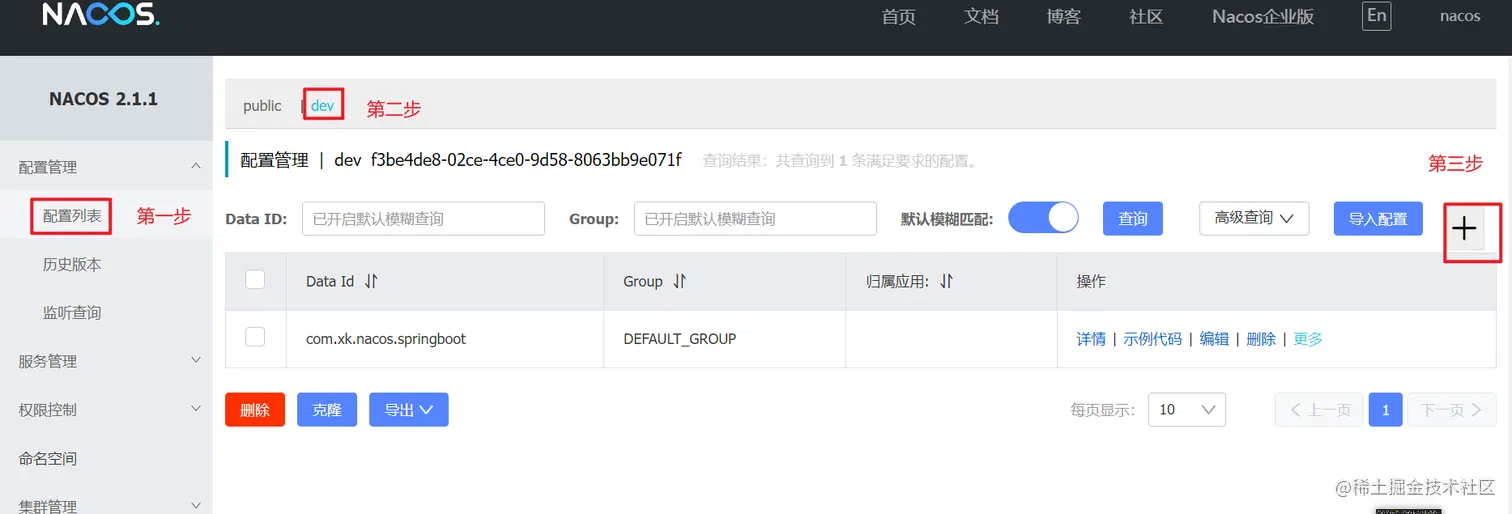Image resolution: width=1512 pixels, height=514 pixels.
Task: Click 编辑 link in the config row
Action: 1214,339
